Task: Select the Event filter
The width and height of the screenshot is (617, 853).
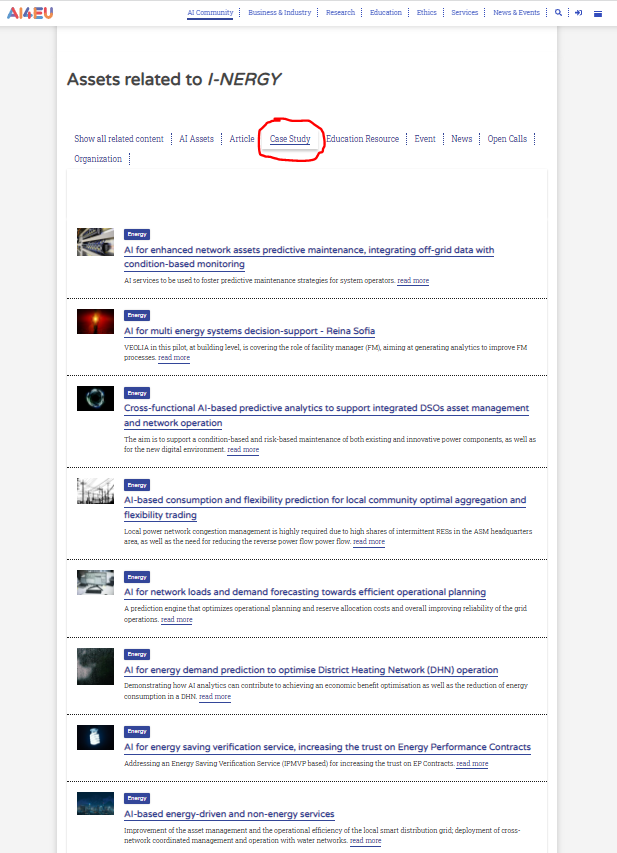Action: pyautogui.click(x=425, y=139)
